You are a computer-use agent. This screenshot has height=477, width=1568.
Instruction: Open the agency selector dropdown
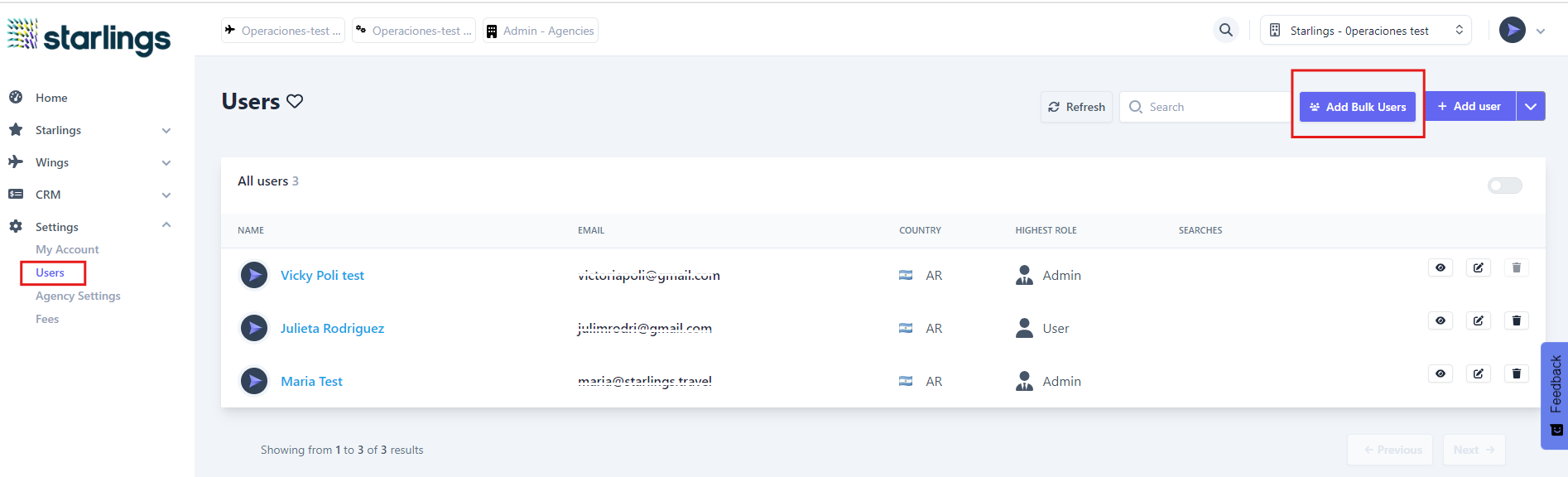[1365, 31]
